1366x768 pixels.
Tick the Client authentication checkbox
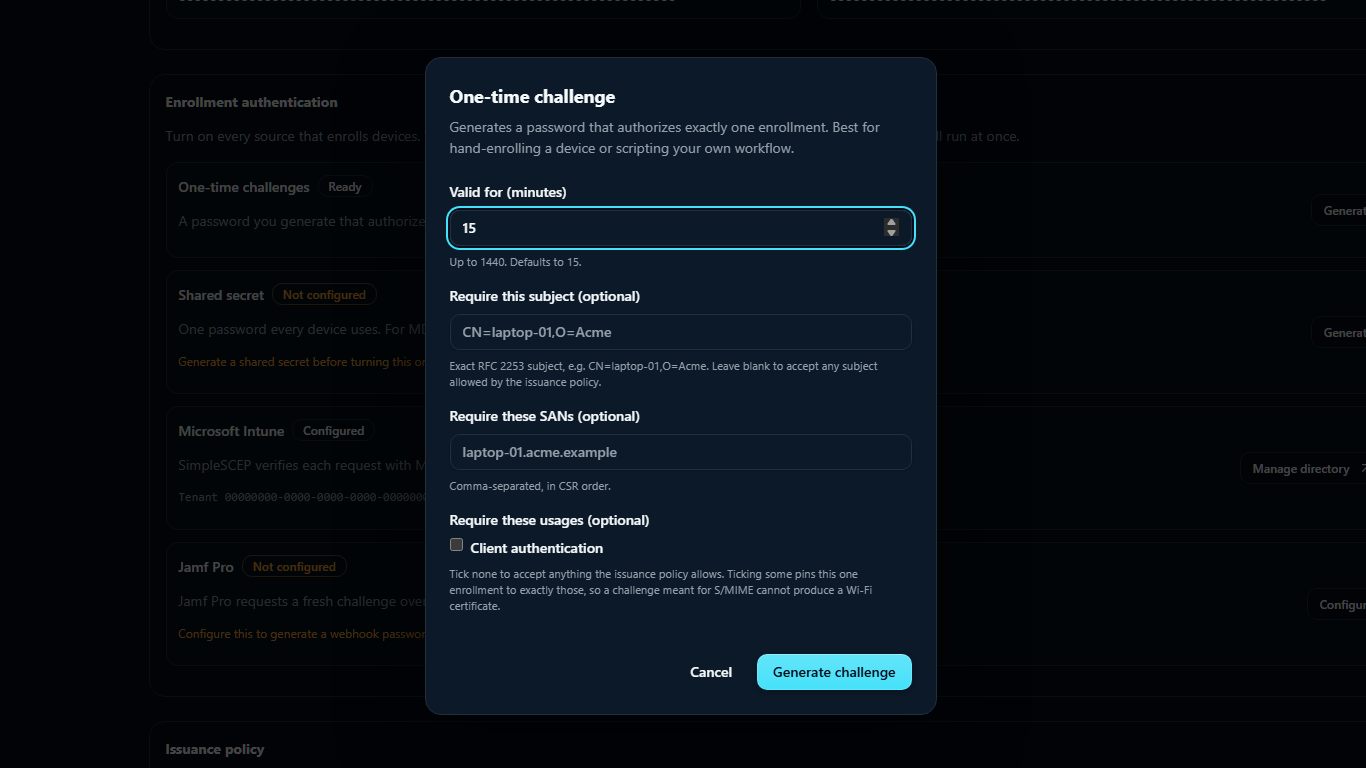[x=457, y=545]
